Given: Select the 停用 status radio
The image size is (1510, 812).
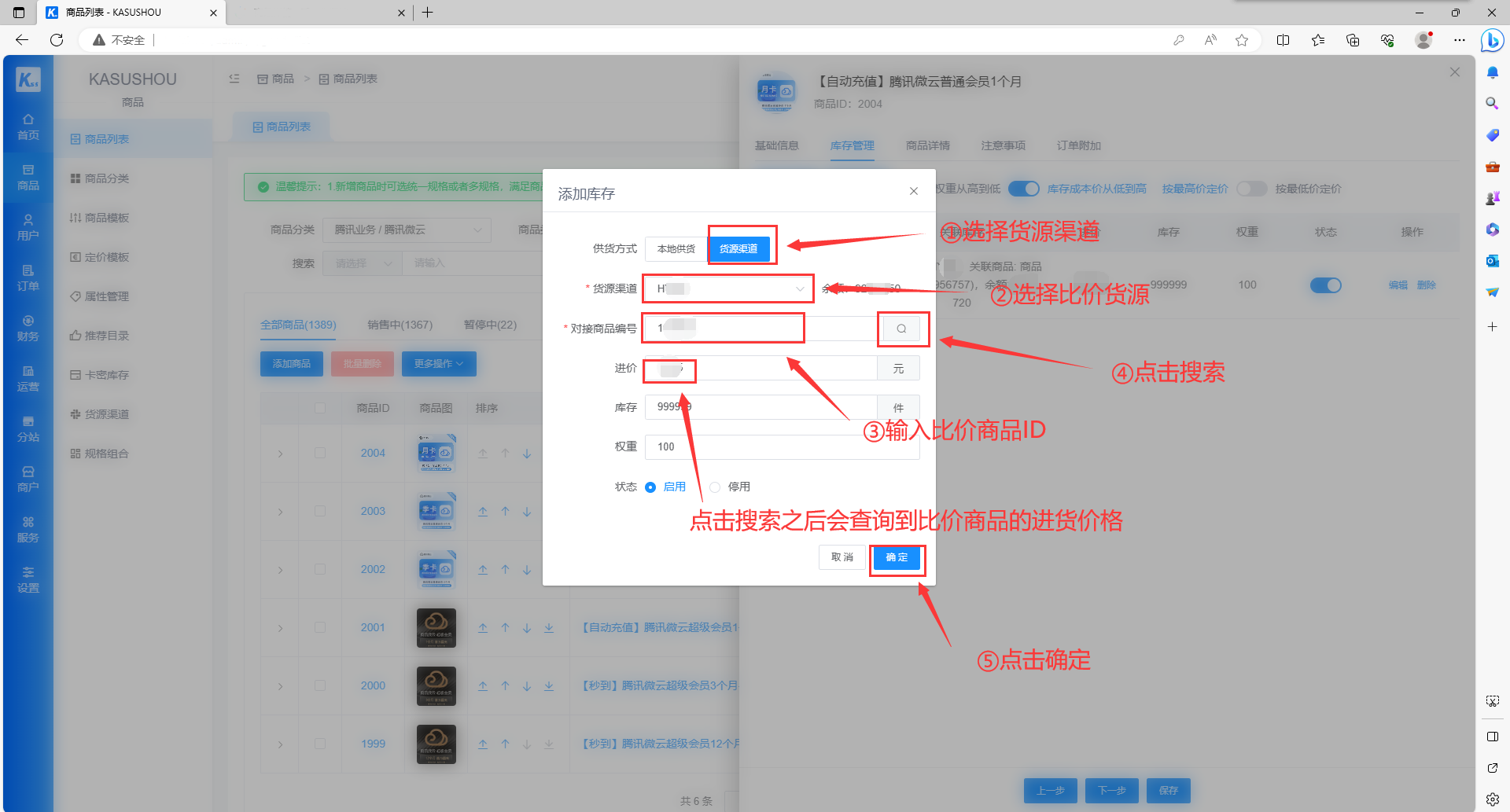Looking at the screenshot, I should pyautogui.click(x=730, y=487).
